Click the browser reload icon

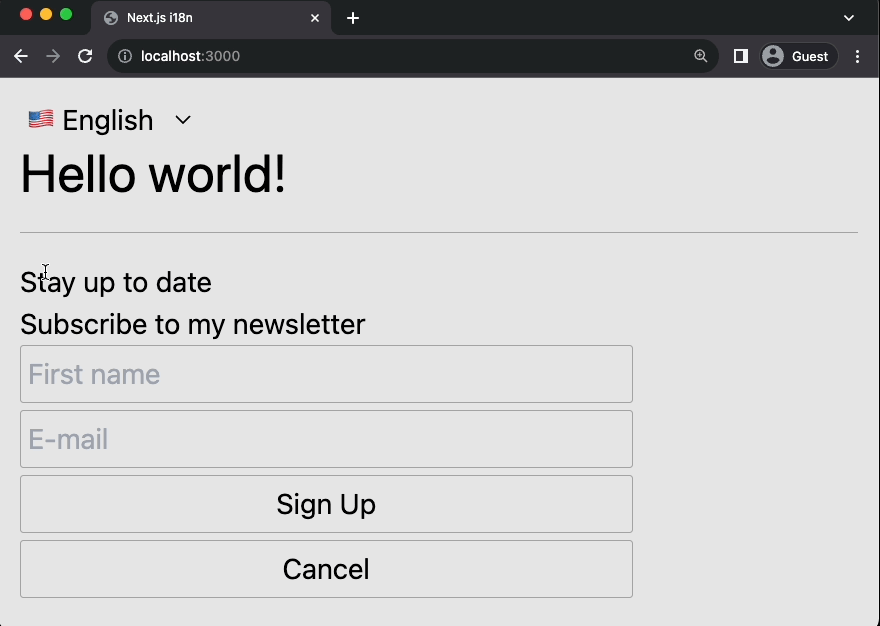point(85,56)
